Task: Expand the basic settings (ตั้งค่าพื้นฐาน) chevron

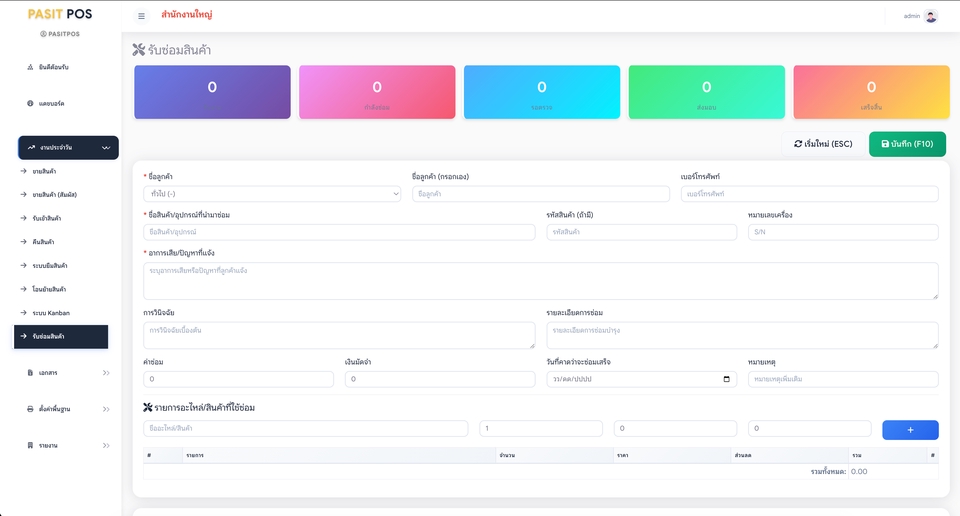Action: click(x=106, y=409)
